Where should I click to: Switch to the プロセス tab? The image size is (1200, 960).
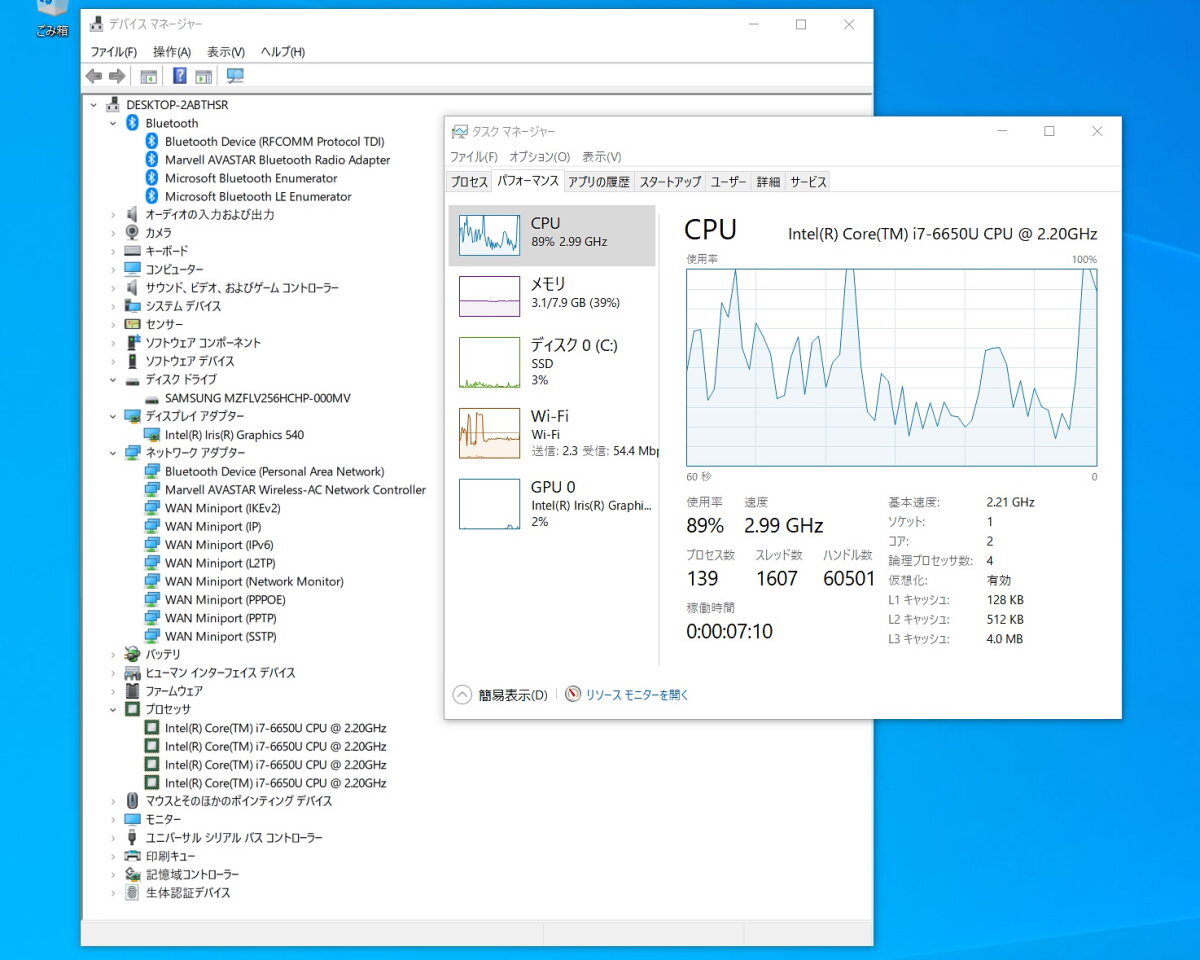pos(468,182)
